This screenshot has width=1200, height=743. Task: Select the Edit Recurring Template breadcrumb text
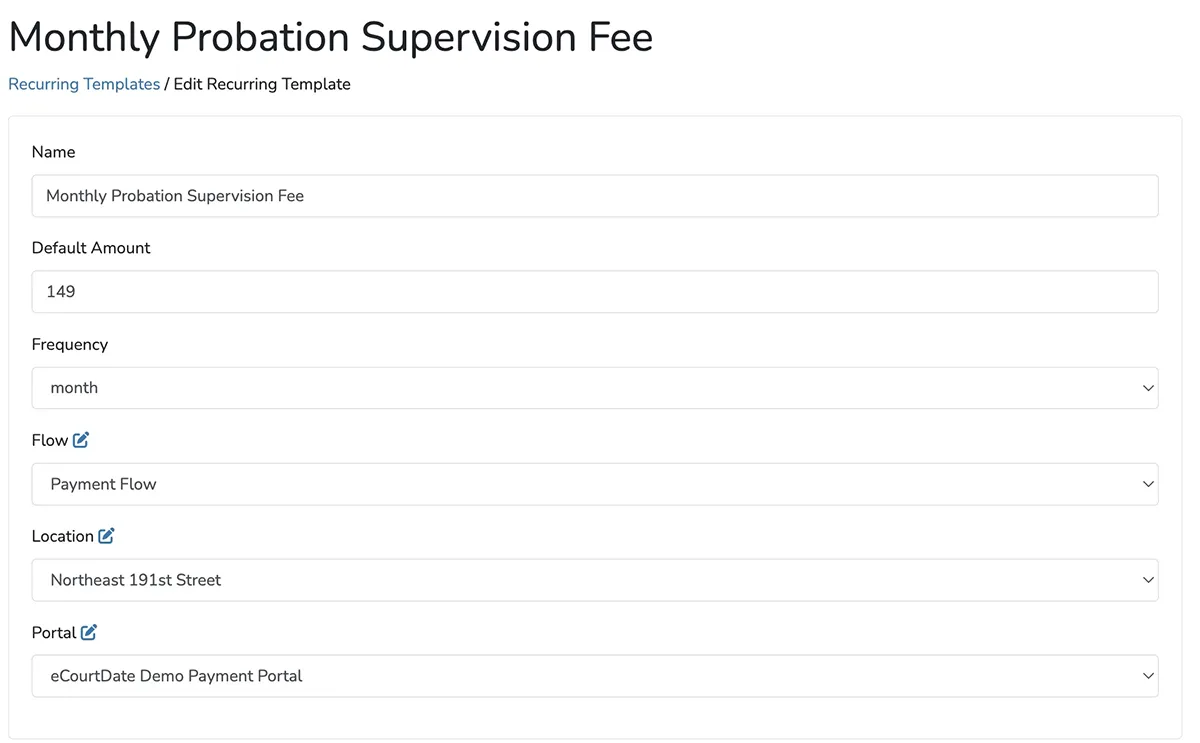pyautogui.click(x=261, y=84)
